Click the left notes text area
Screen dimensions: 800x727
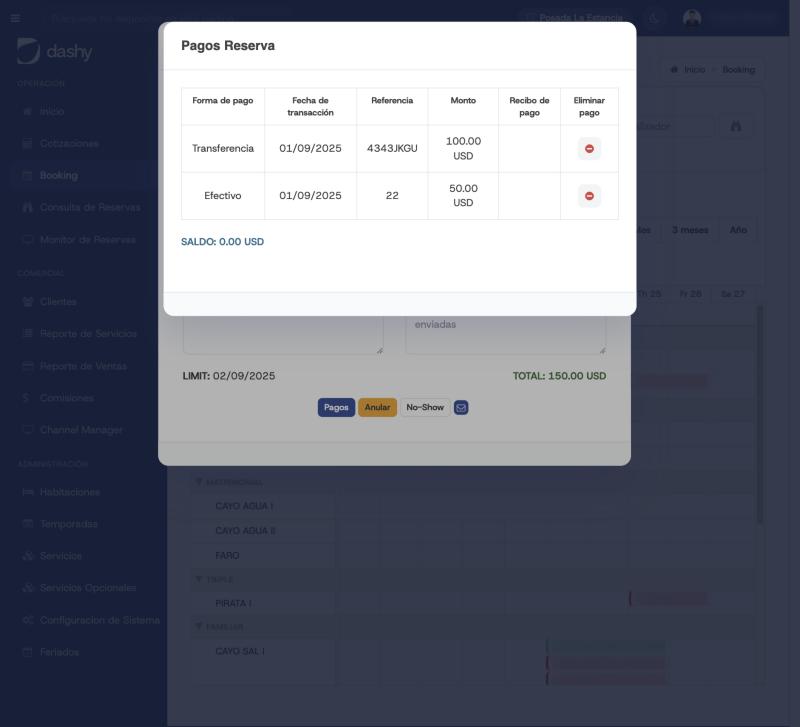(283, 335)
